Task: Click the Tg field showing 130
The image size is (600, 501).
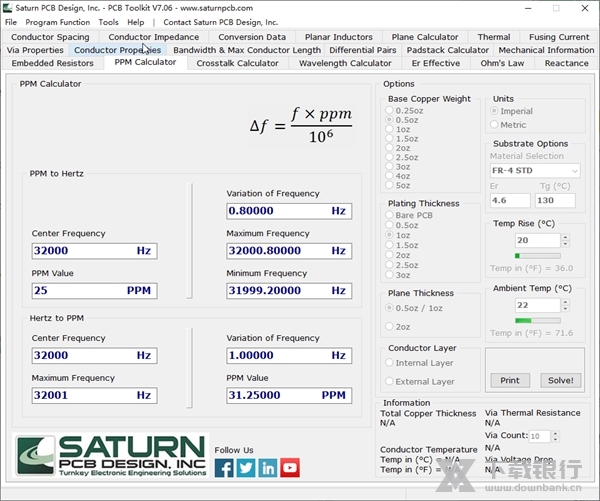Action: [555, 201]
